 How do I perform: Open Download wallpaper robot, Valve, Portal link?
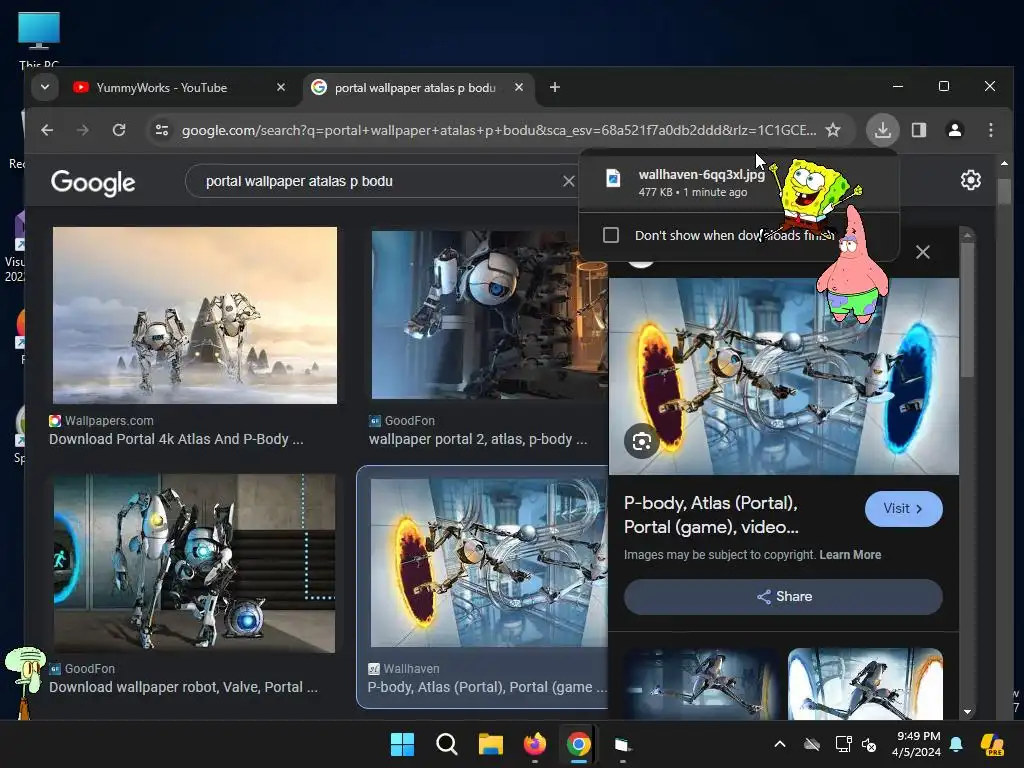pyautogui.click(x=184, y=687)
